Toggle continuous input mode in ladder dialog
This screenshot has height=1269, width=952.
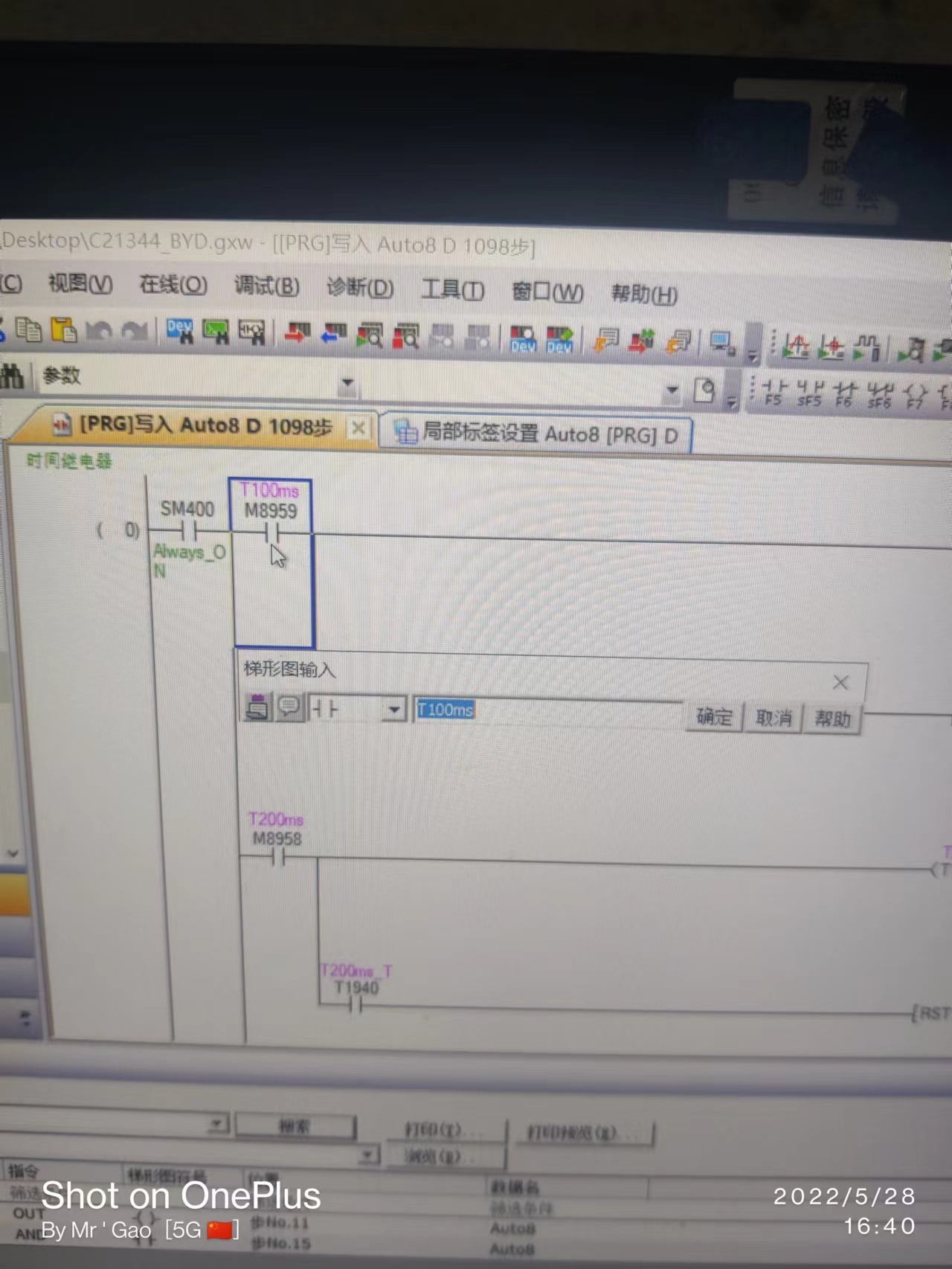click(257, 707)
